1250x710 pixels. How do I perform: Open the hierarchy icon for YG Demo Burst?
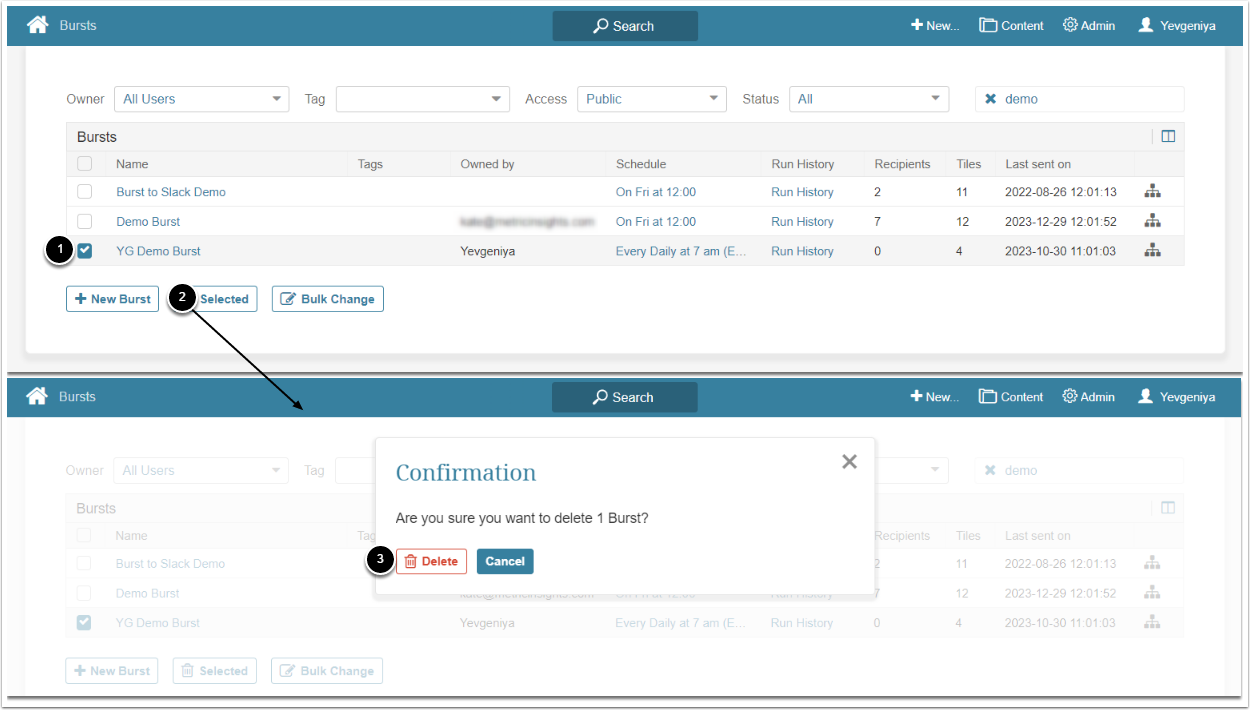1152,251
